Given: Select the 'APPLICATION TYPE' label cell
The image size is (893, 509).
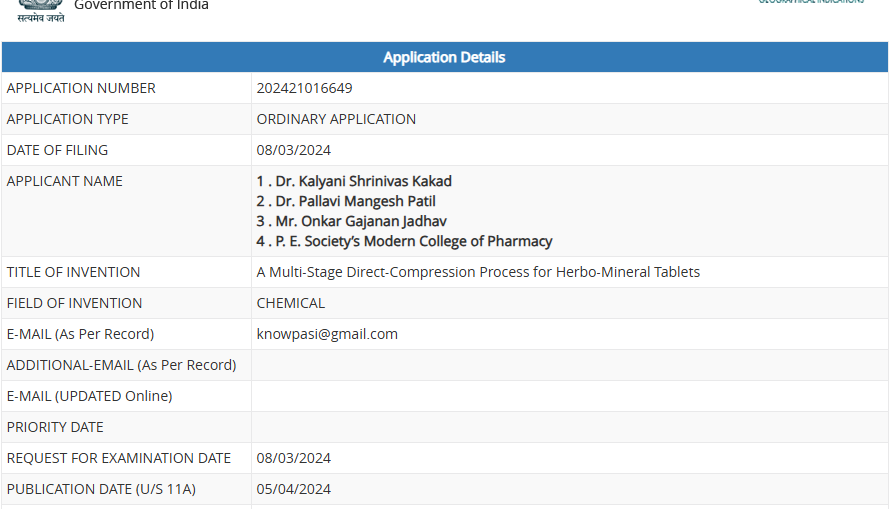Looking at the screenshot, I should pyautogui.click(x=126, y=119).
